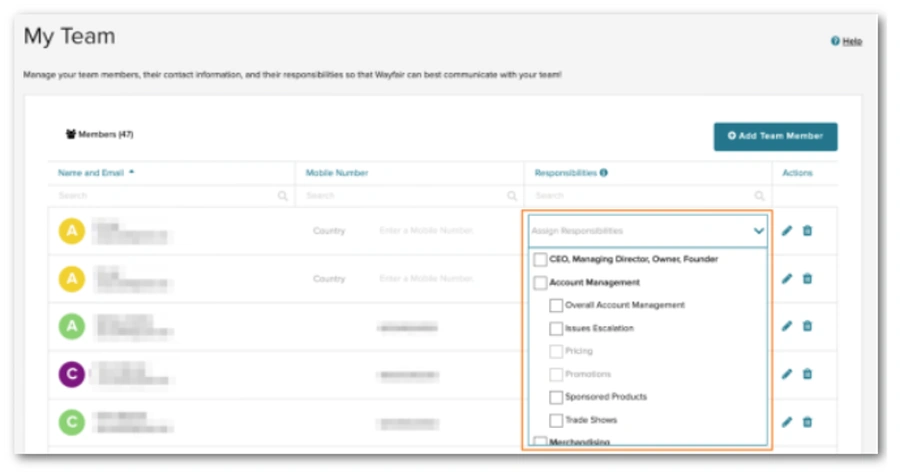Check the Issues Escalation checkbox

[556, 328]
